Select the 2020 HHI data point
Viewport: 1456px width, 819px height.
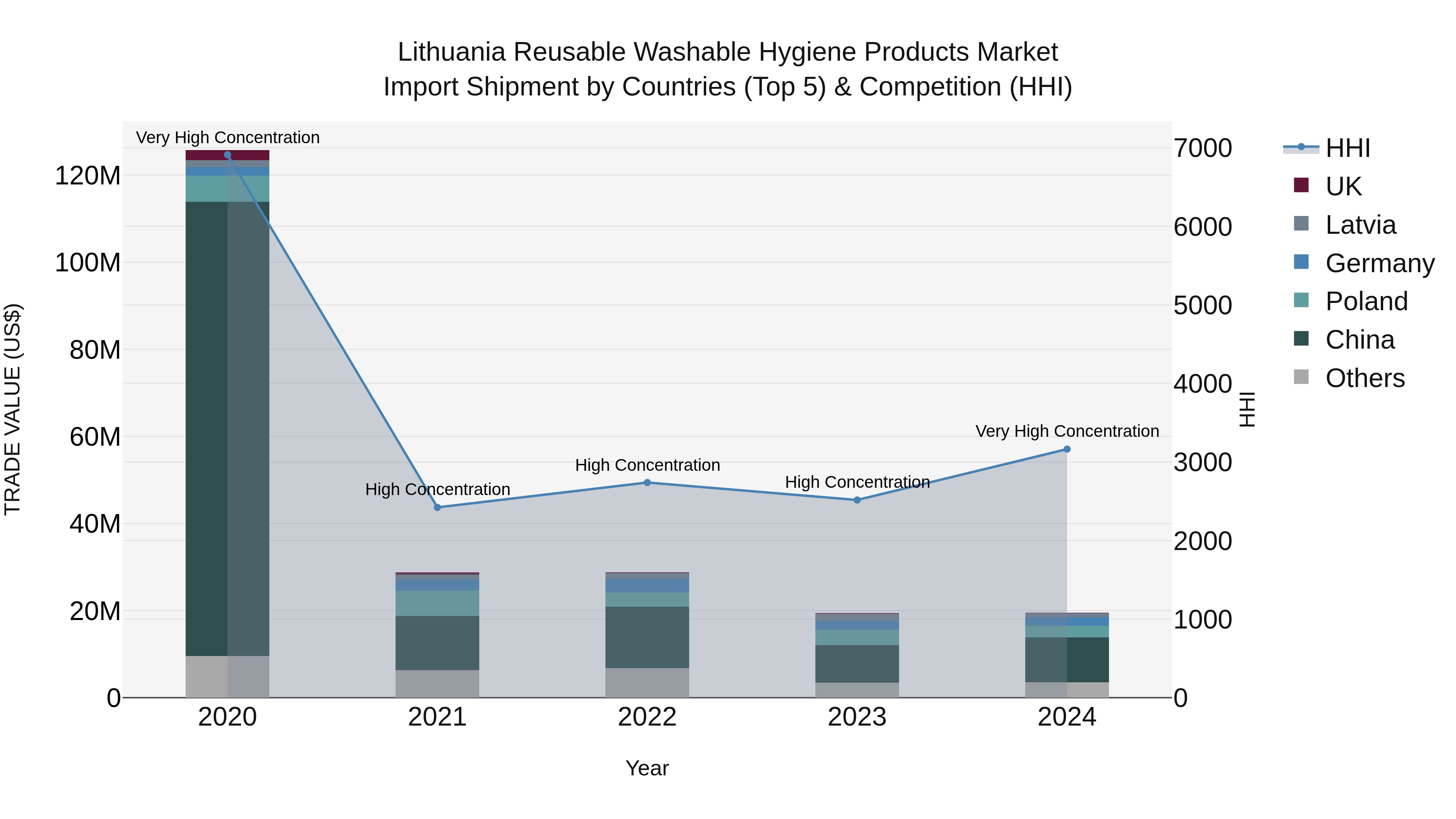point(227,155)
